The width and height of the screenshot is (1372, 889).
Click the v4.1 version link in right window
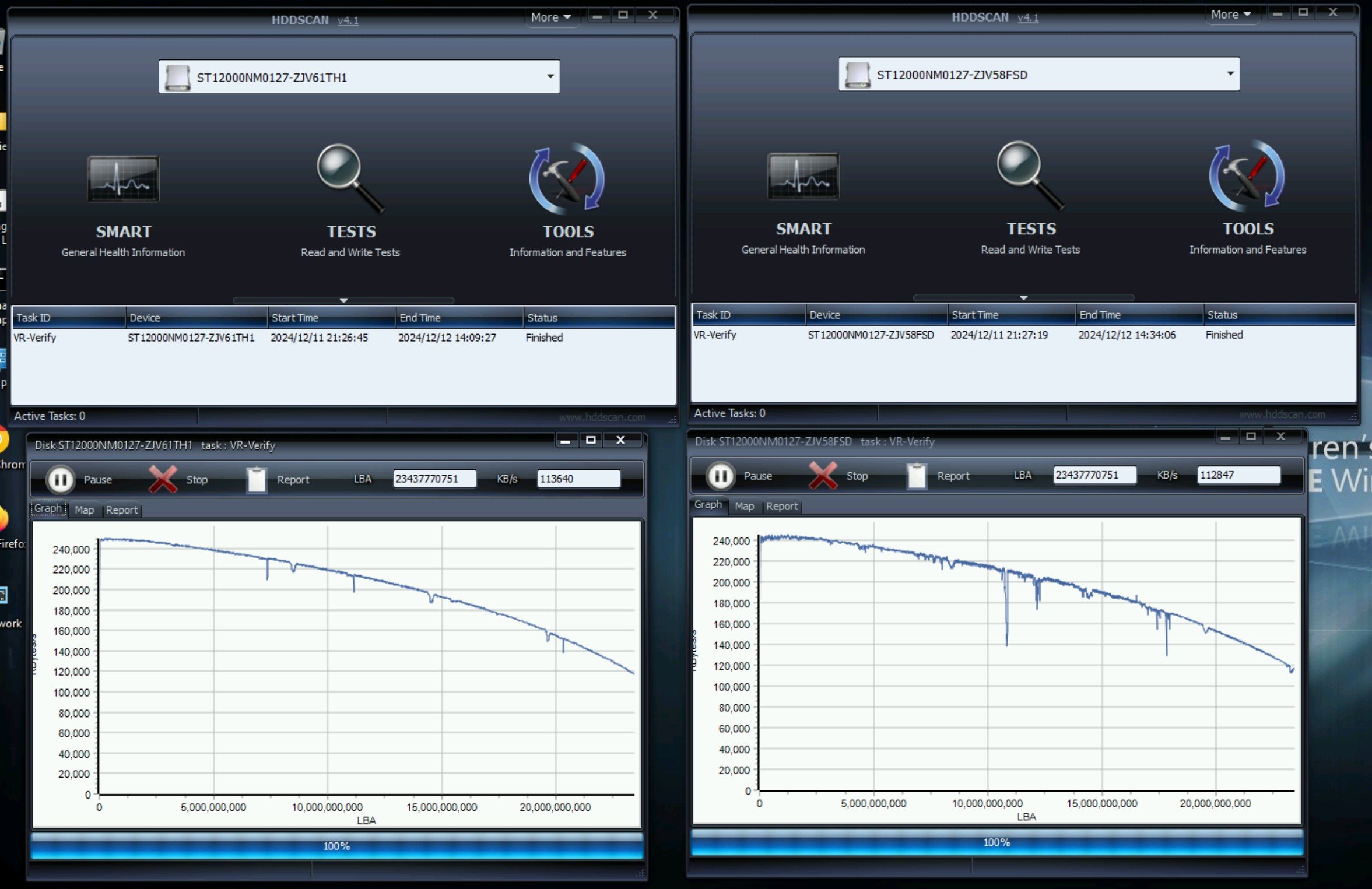pyautogui.click(x=1027, y=17)
